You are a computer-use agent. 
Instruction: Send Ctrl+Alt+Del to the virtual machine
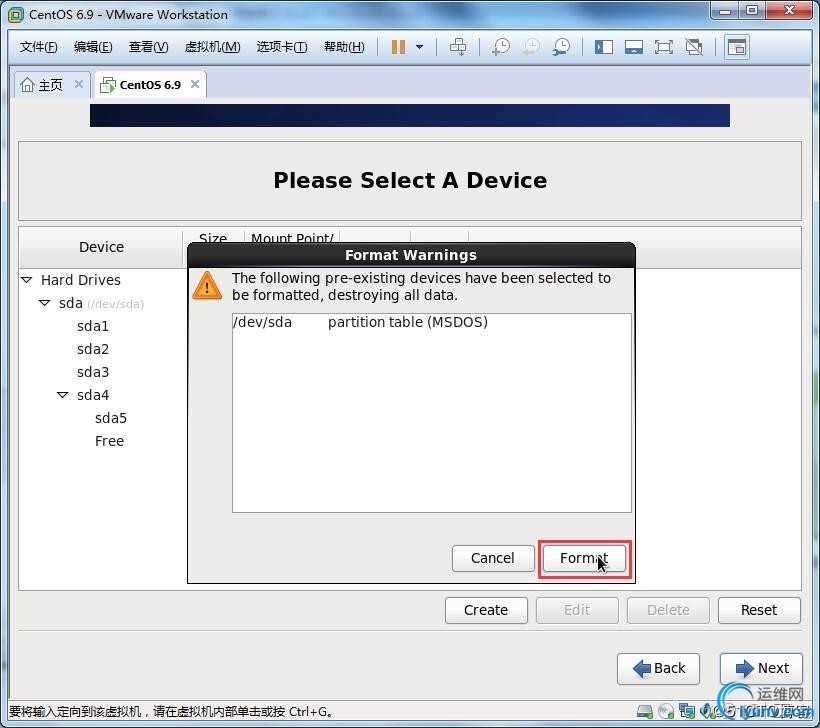tap(458, 47)
